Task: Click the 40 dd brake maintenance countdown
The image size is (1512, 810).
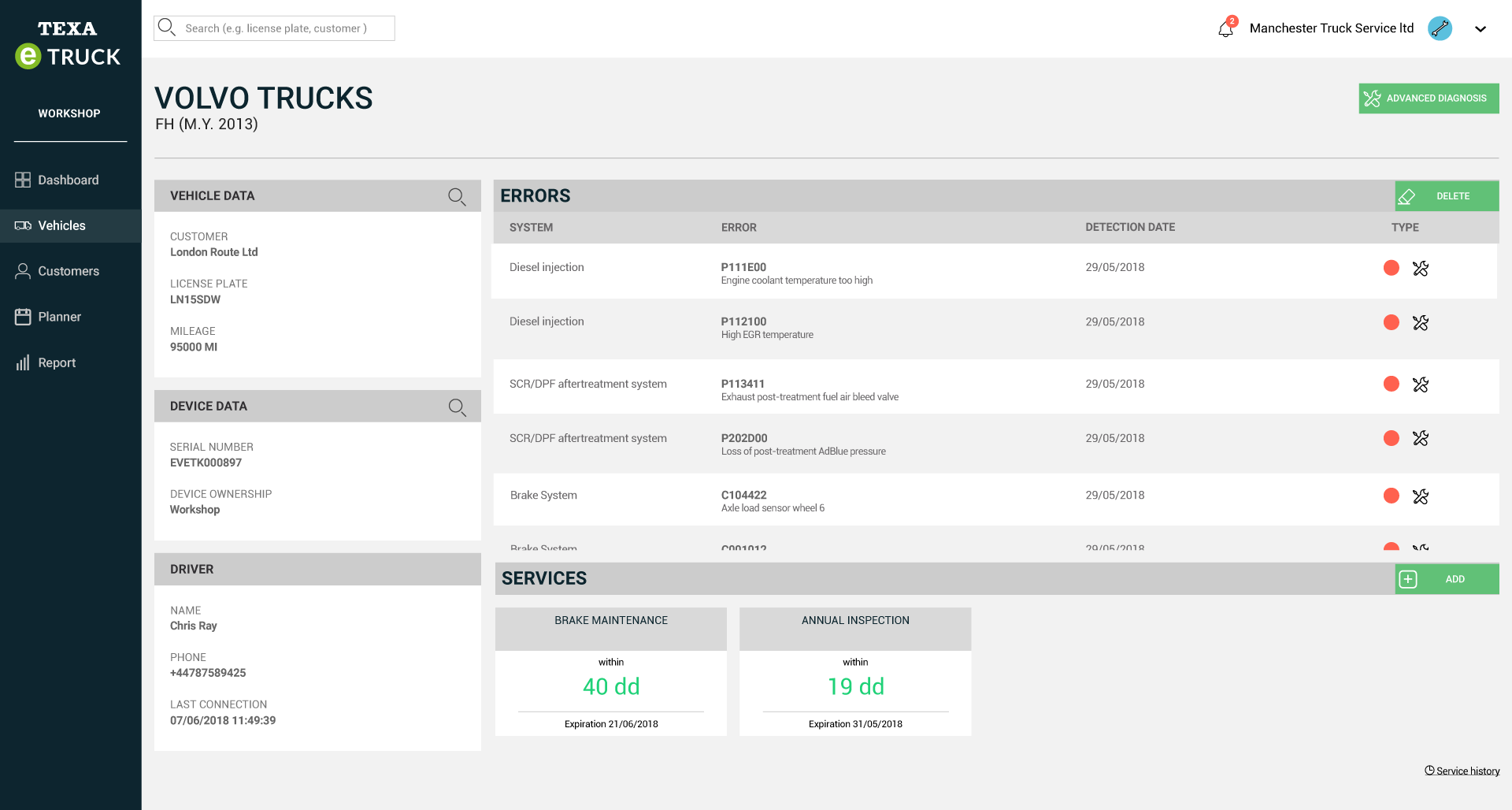Action: (611, 686)
